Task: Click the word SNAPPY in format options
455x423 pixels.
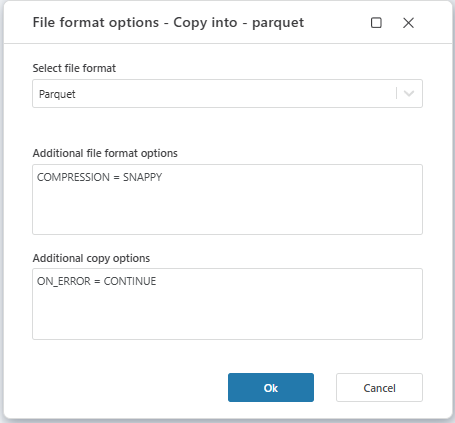Action: pyautogui.click(x=142, y=177)
